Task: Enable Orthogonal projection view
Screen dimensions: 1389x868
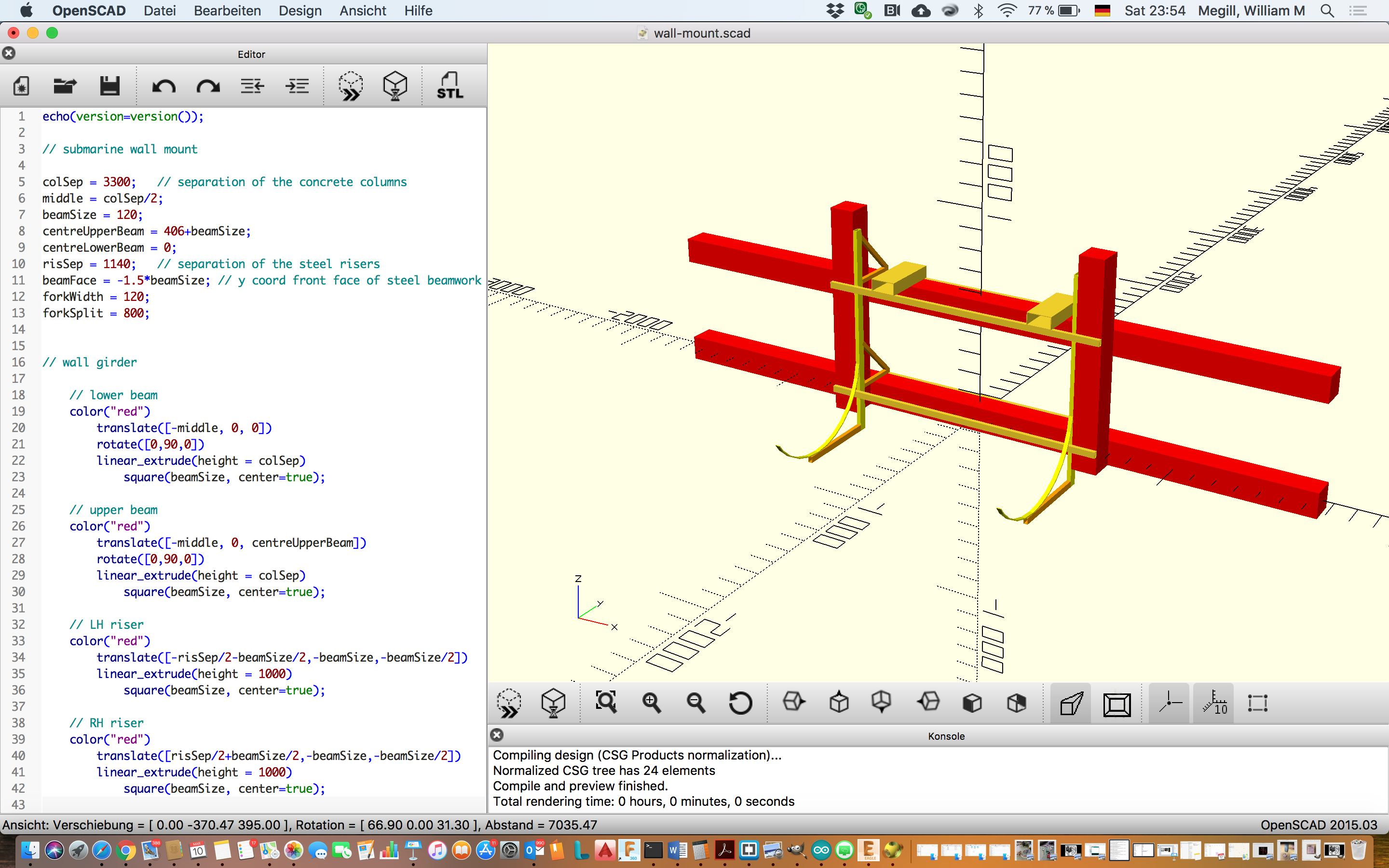Action: click(1117, 702)
